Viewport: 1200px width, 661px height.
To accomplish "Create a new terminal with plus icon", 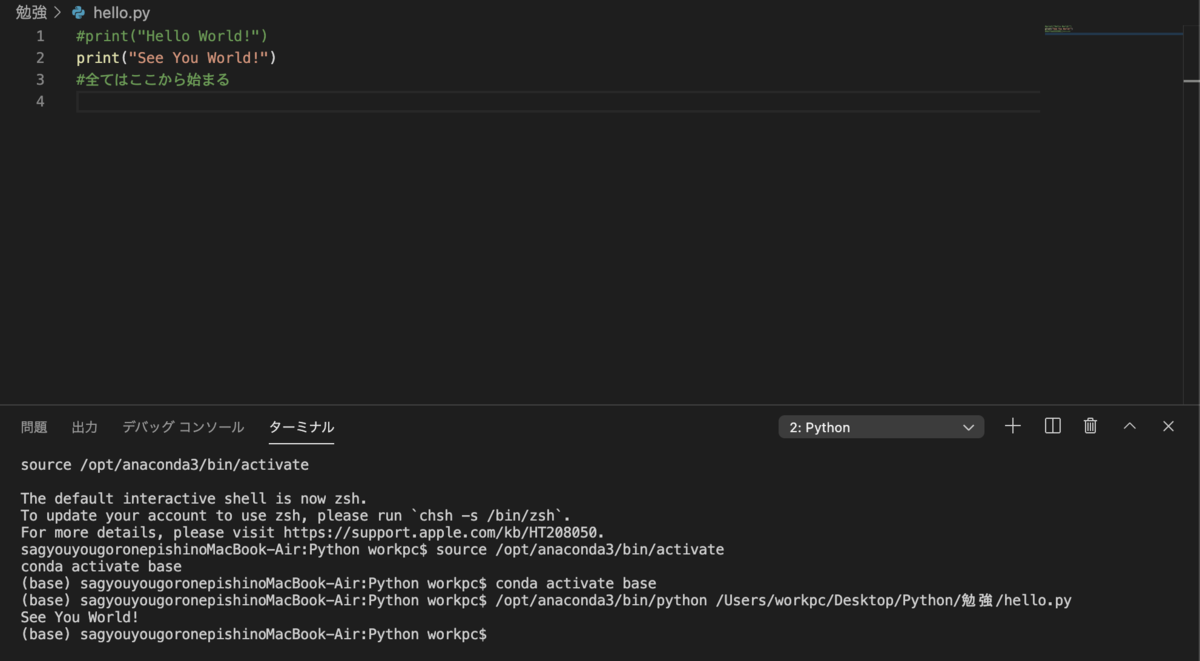I will pyautogui.click(x=1013, y=426).
